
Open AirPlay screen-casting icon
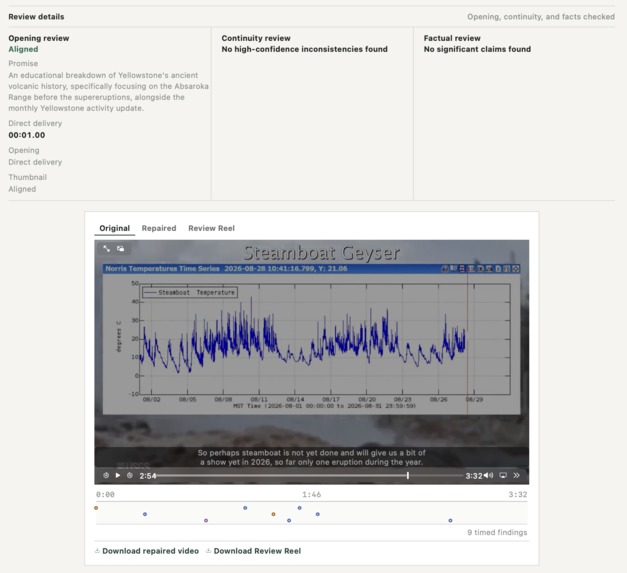click(503, 475)
